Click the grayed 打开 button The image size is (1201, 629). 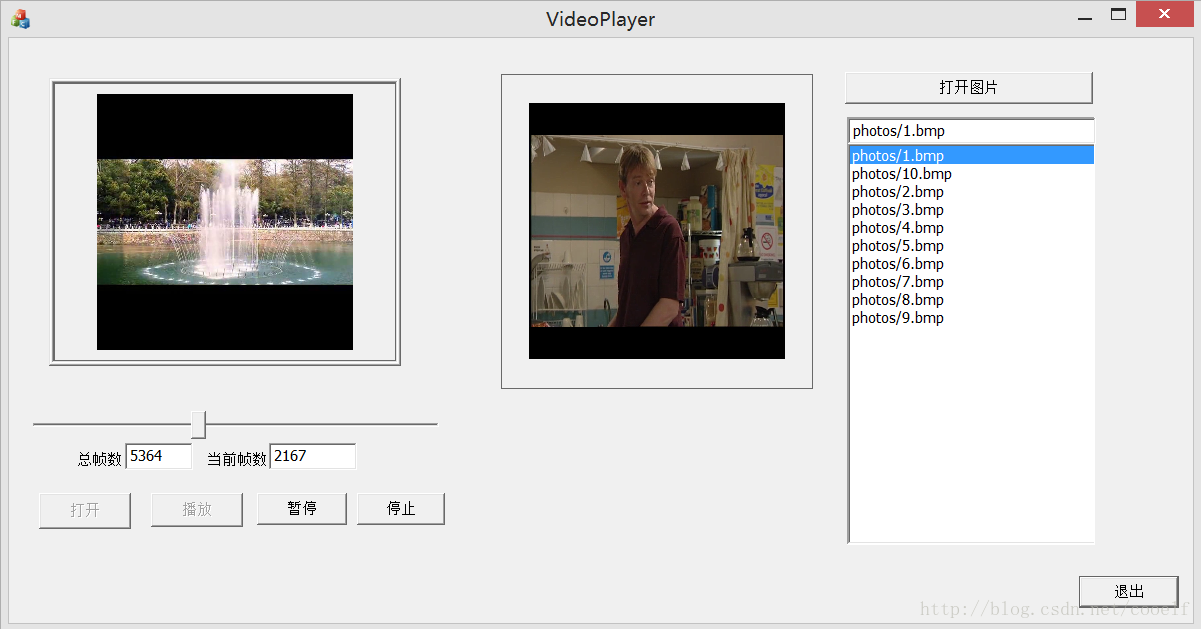tap(85, 510)
